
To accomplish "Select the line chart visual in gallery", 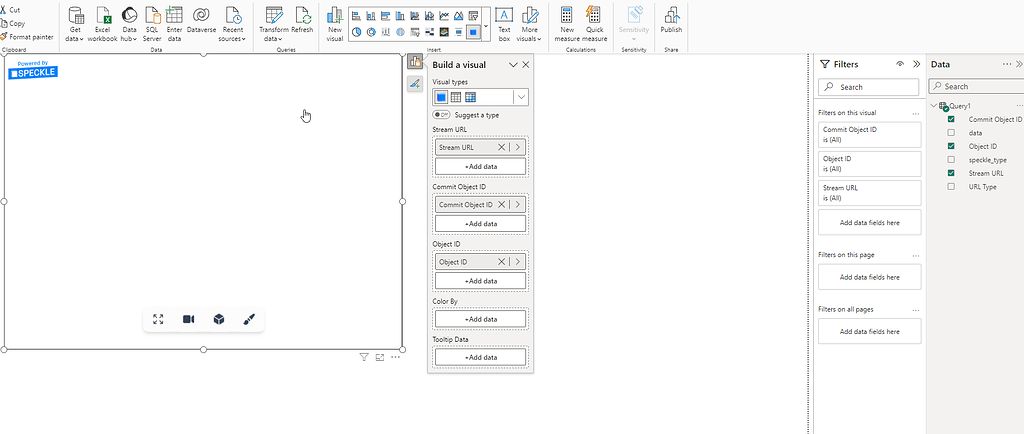I will tap(444, 16).
